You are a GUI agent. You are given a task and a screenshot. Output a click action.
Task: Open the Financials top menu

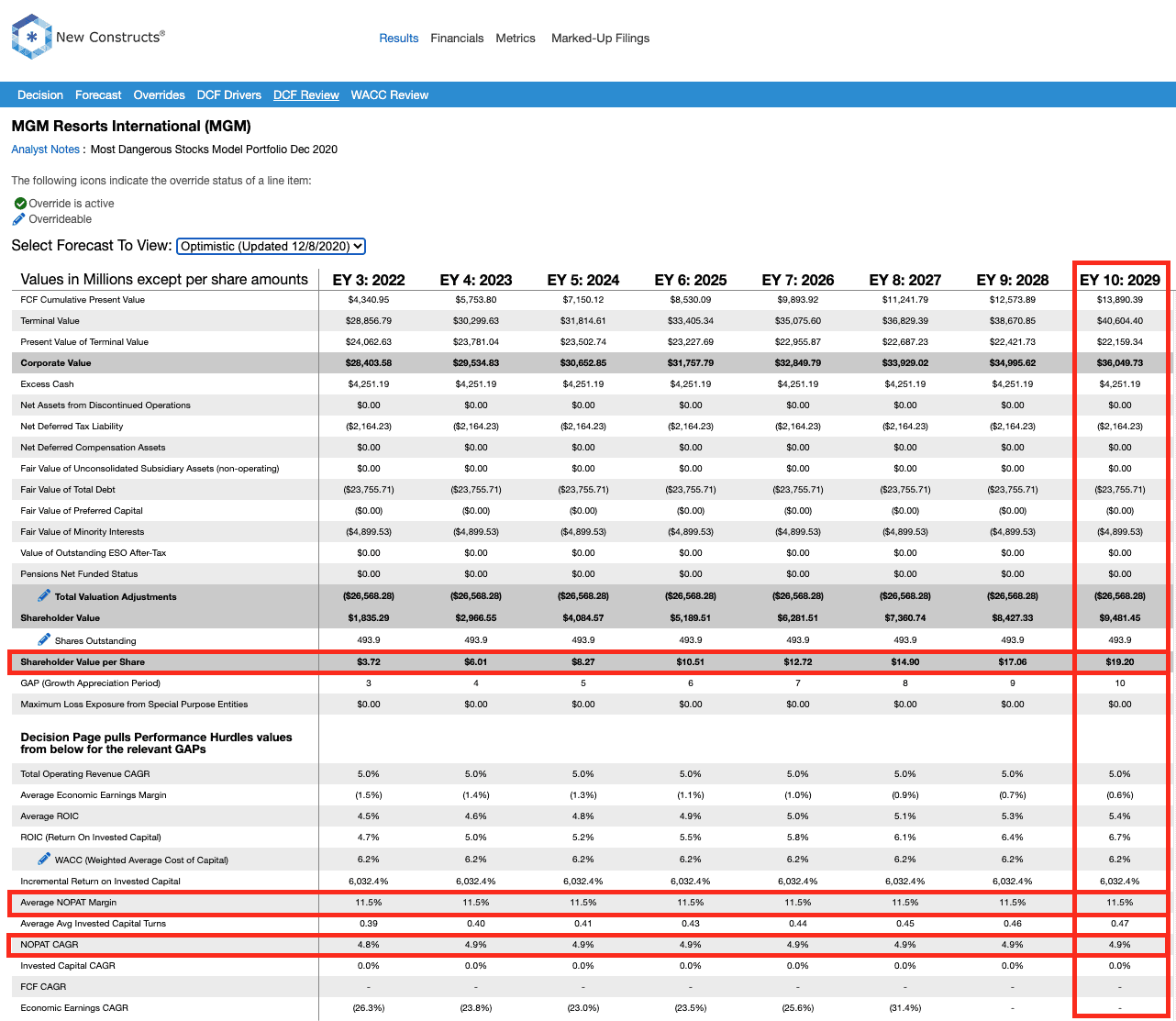click(457, 39)
